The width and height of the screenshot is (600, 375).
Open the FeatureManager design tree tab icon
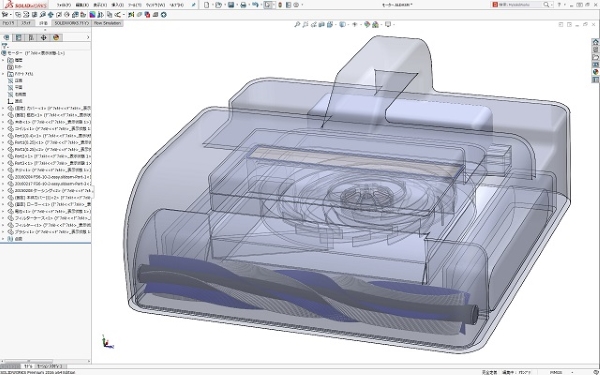pyautogui.click(x=6, y=38)
